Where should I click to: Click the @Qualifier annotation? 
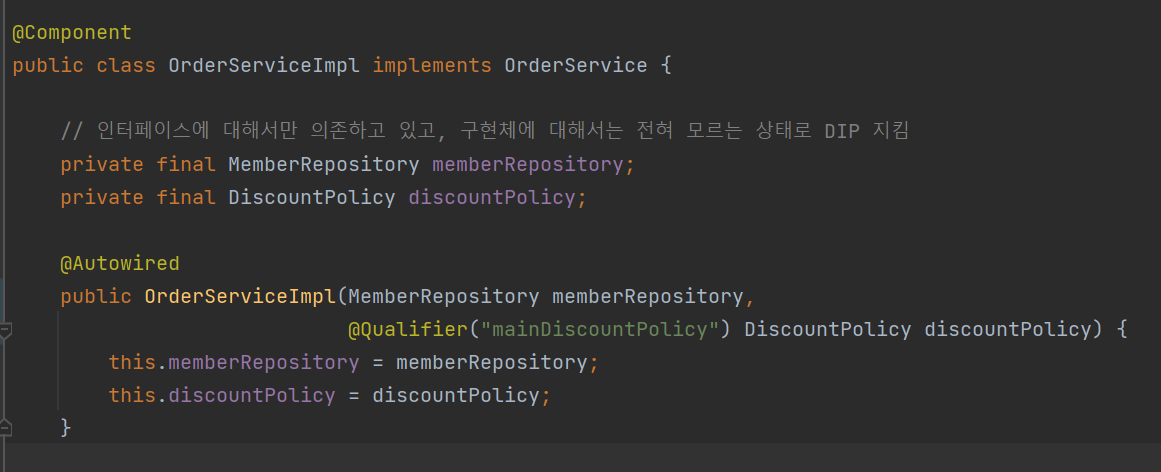point(407,330)
